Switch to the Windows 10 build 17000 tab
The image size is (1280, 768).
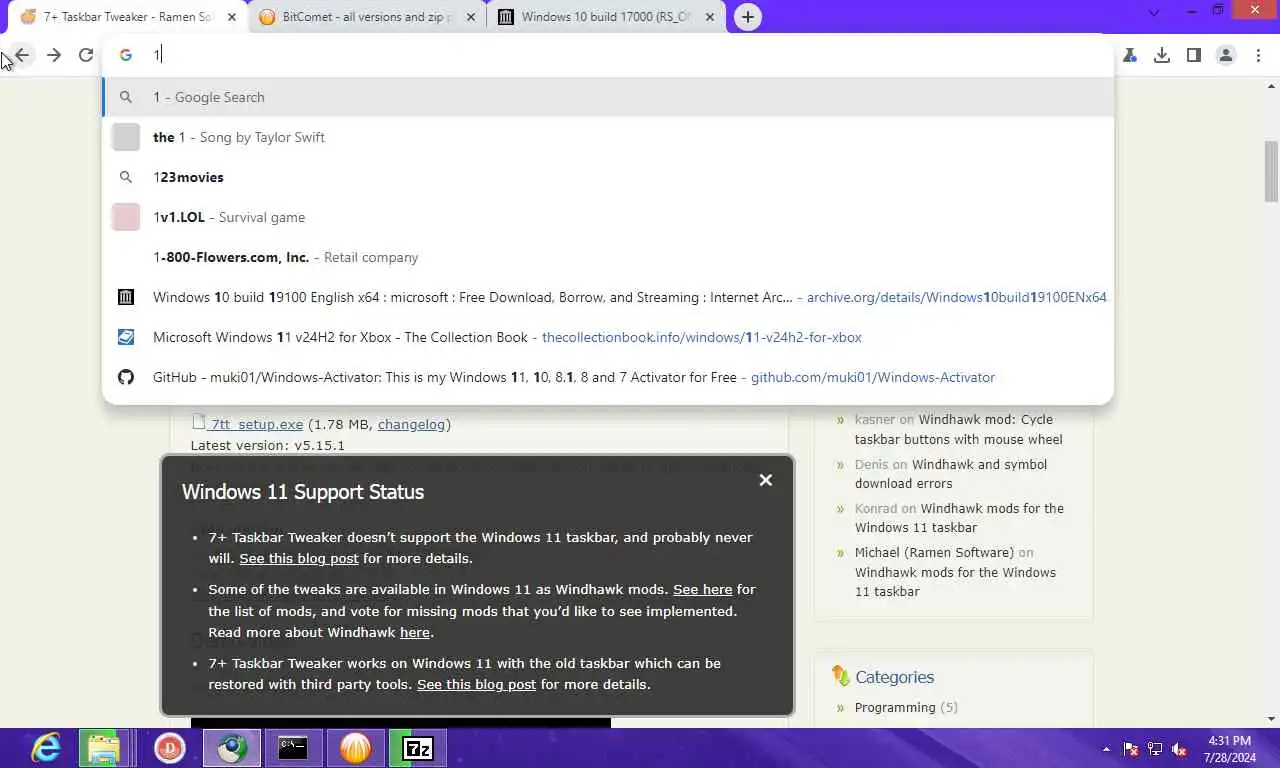[x=607, y=17]
